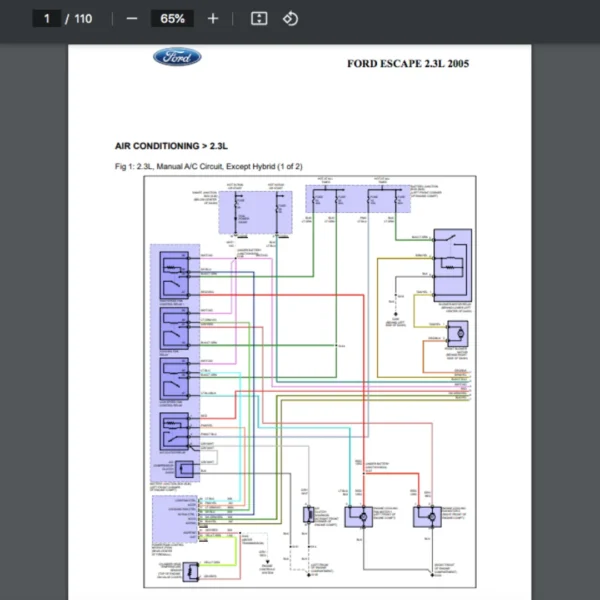Viewport: 600px width, 600px height.
Task: Rotate the document with the rotate icon
Action: click(289, 19)
